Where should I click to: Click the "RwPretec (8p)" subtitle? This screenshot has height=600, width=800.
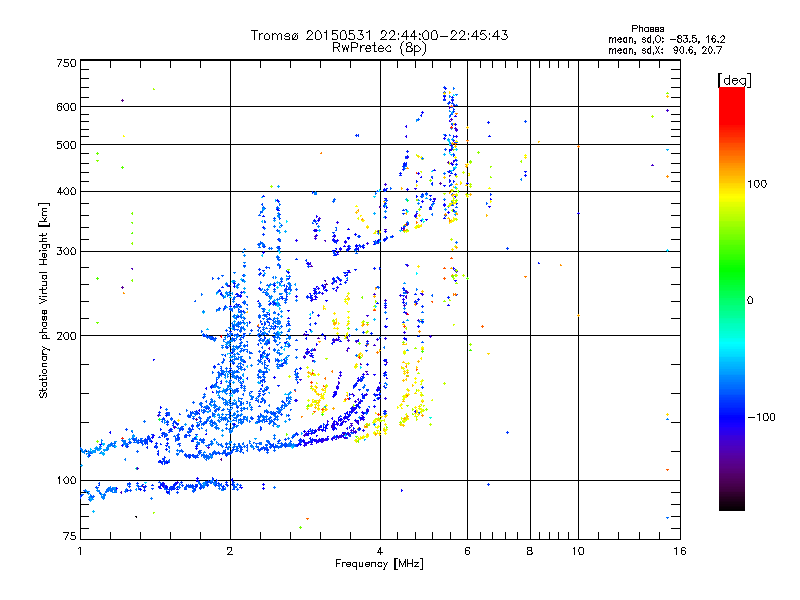pos(379,48)
